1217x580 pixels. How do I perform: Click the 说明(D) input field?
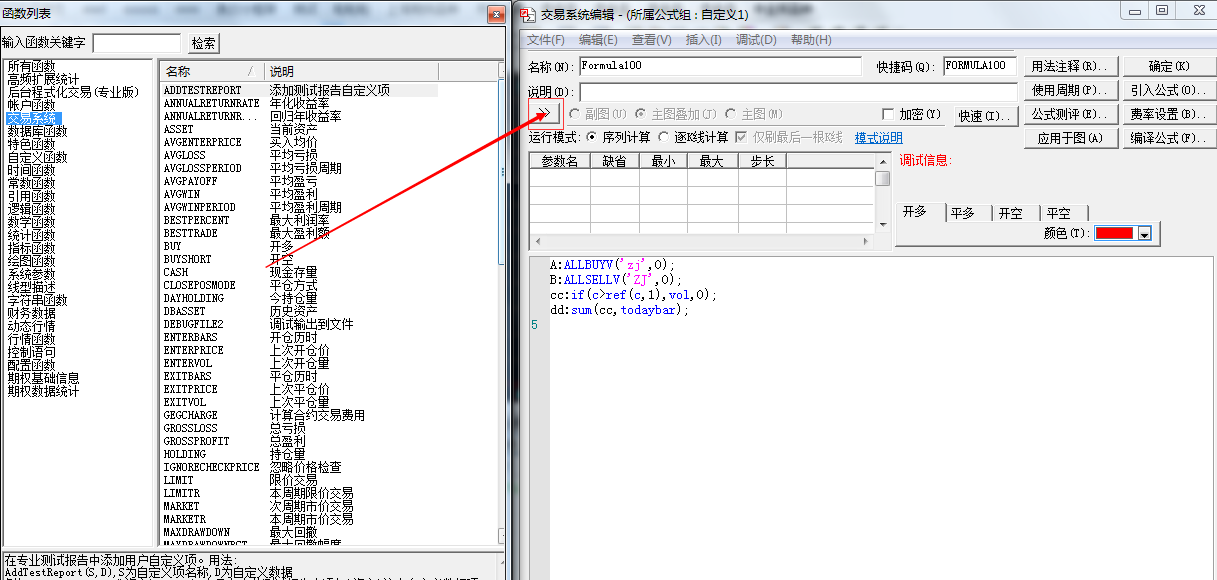tap(797, 92)
